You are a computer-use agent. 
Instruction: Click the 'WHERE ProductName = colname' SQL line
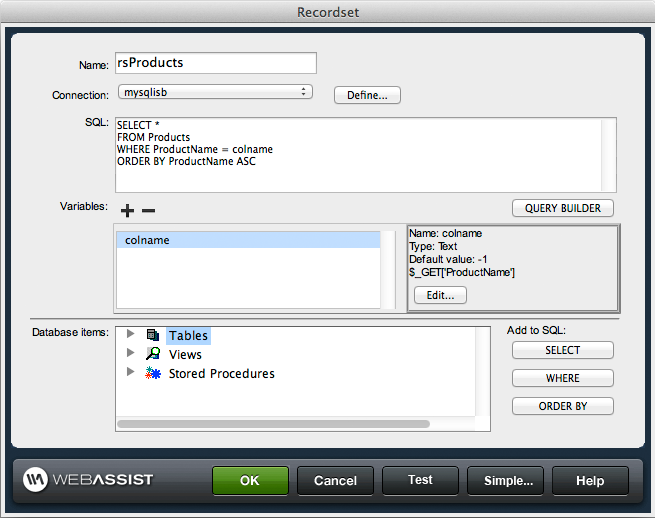click(x=195, y=149)
